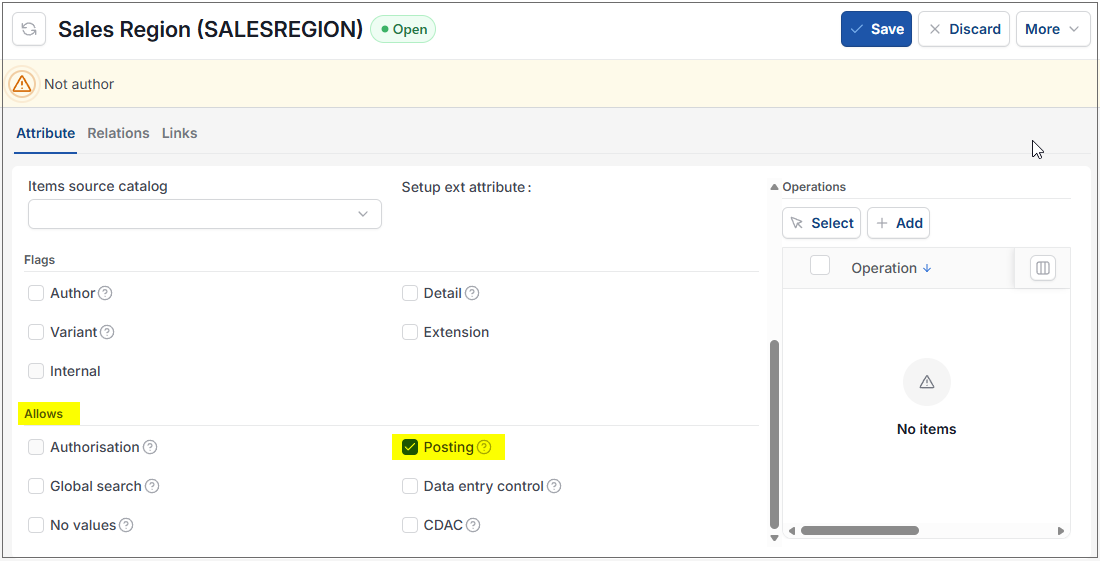The image size is (1100, 561).
Task: Click help icon next to Global search
Action: [x=152, y=486]
